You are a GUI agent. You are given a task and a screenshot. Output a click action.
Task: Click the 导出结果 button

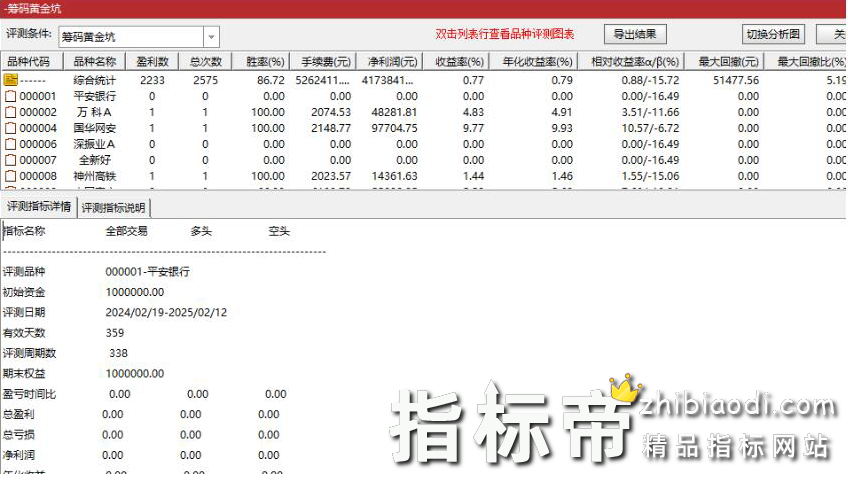click(x=635, y=34)
